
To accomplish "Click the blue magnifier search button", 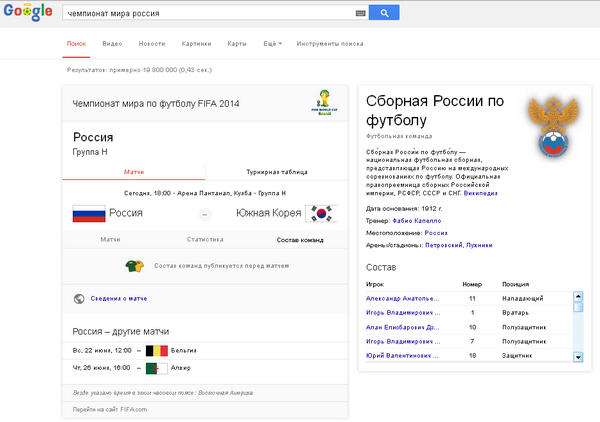I will click(x=384, y=13).
